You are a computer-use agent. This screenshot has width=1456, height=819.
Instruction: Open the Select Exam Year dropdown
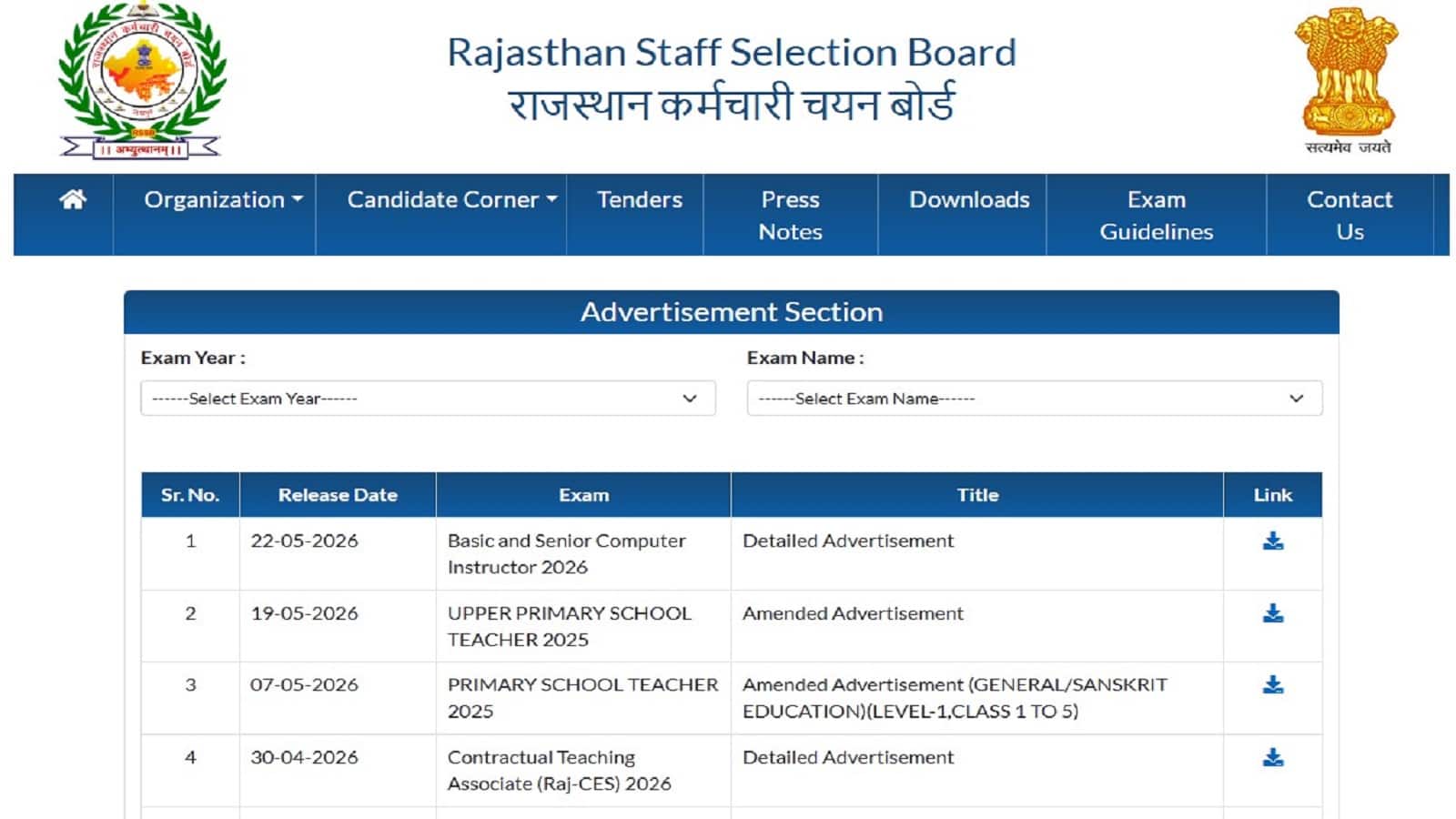click(428, 399)
